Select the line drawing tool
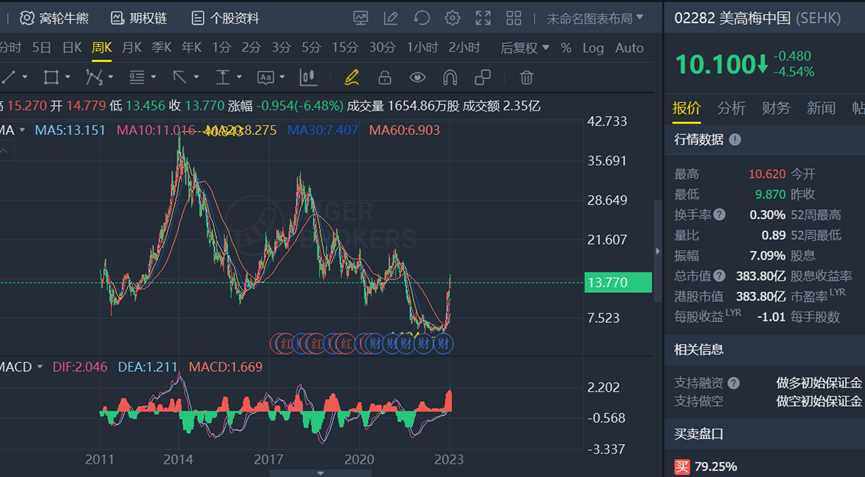The width and height of the screenshot is (865, 477). point(8,77)
